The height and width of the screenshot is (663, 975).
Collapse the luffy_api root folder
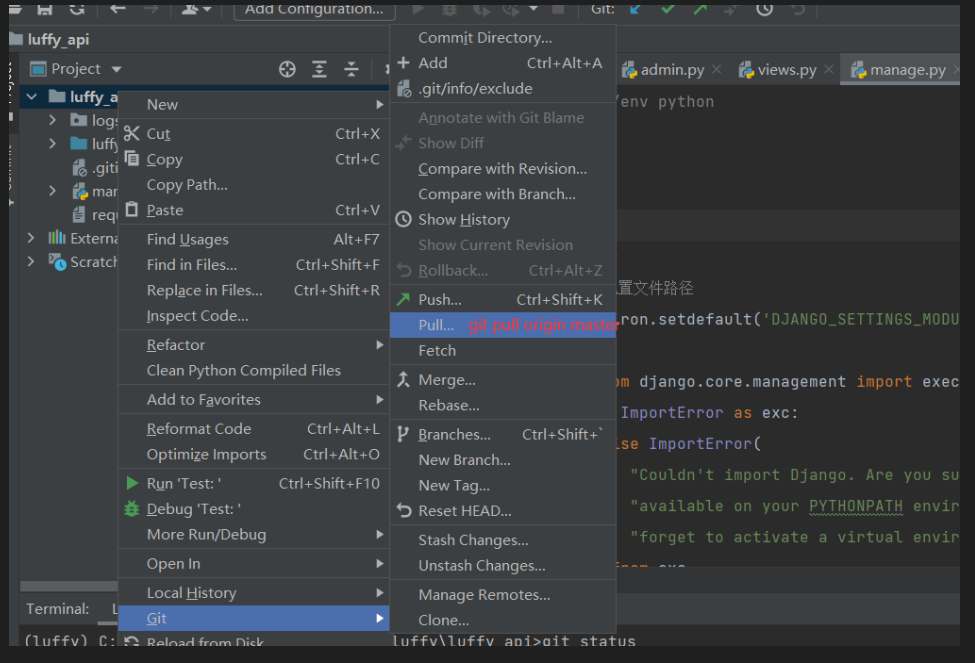coord(32,96)
